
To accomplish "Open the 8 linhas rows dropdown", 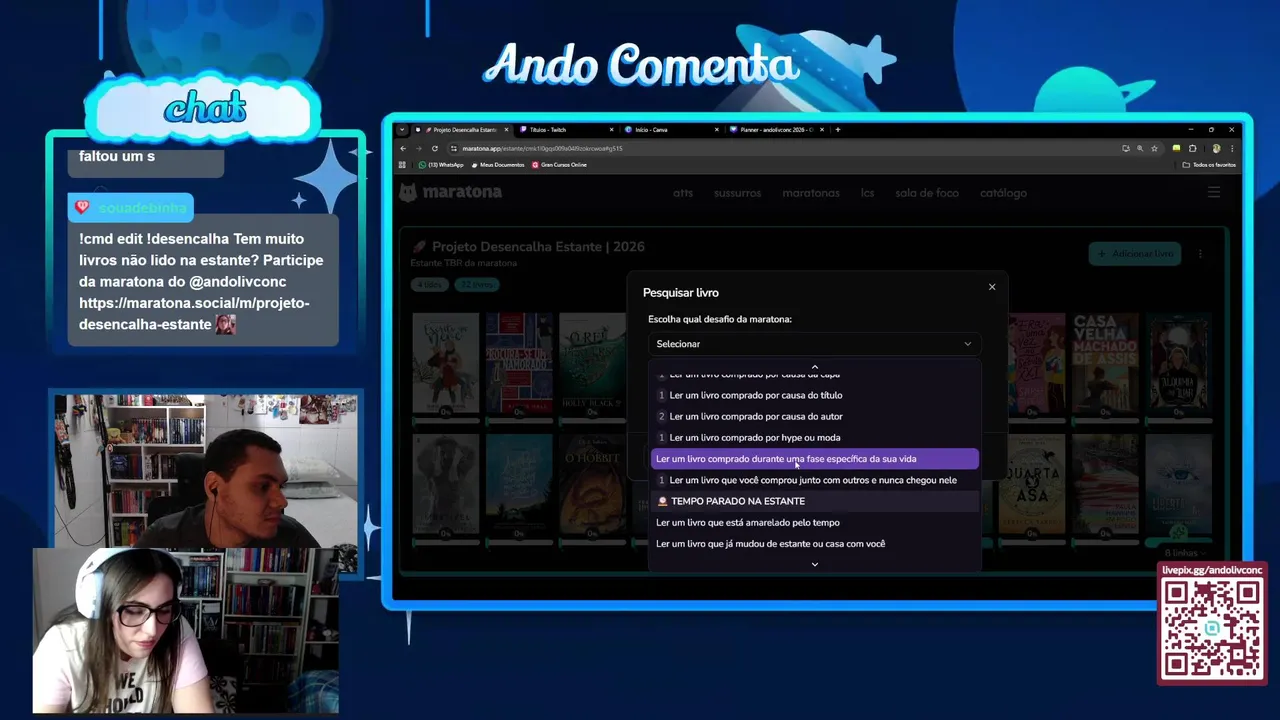I will click(1185, 553).
